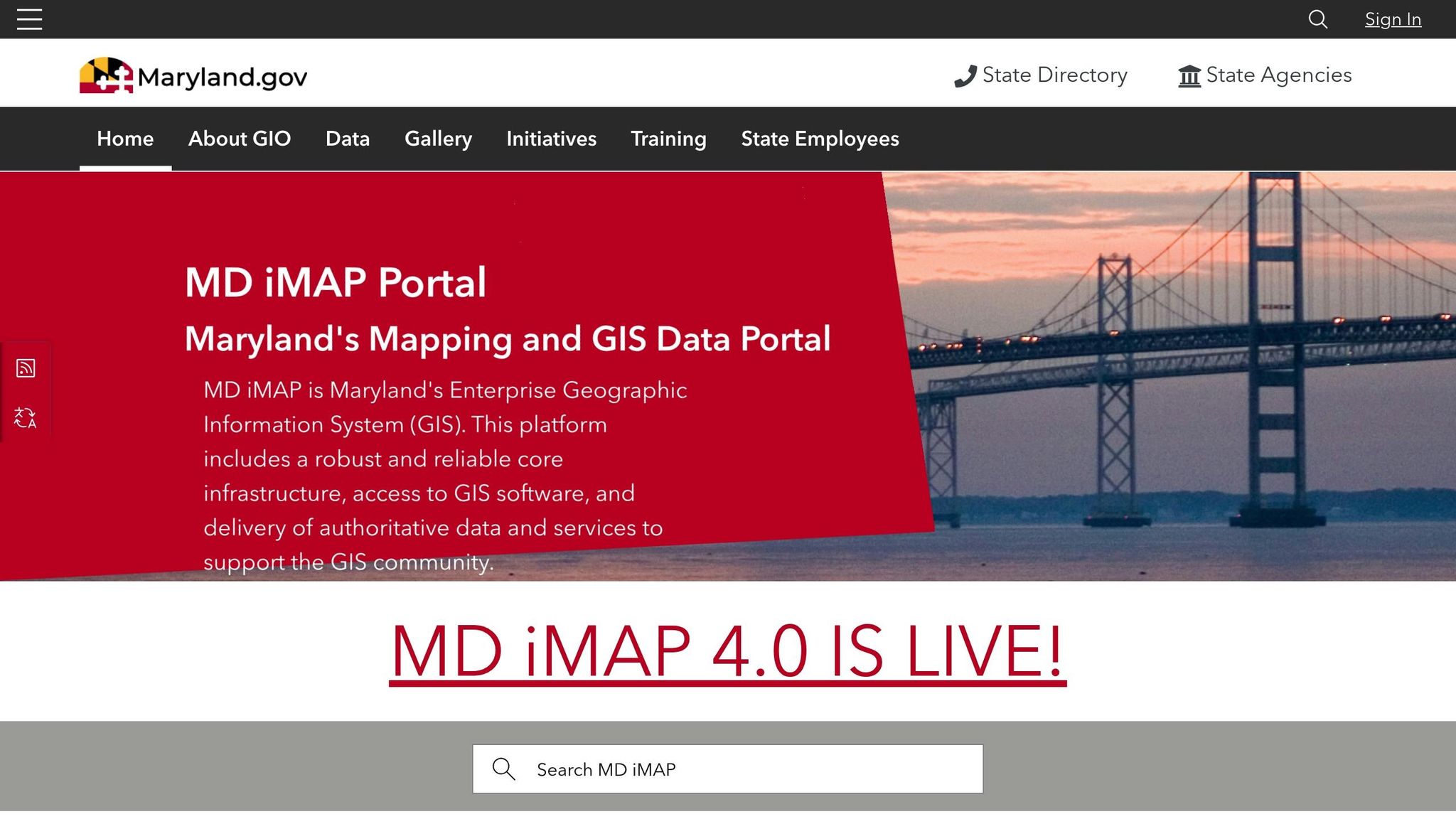Open the Training menu item
The width and height of the screenshot is (1456, 819).
(x=668, y=139)
